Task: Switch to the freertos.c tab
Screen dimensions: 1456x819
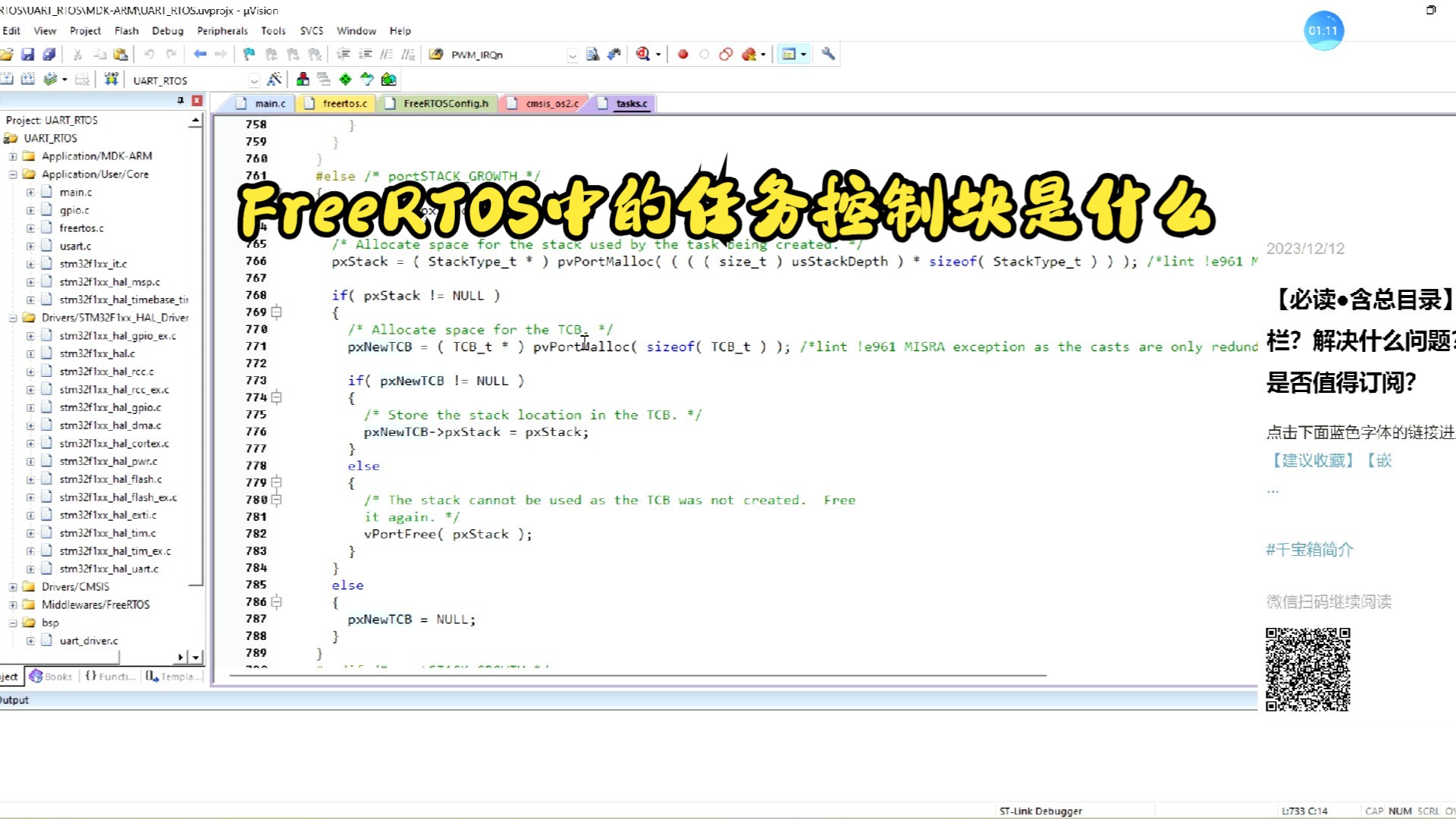Action: pyautogui.click(x=336, y=103)
